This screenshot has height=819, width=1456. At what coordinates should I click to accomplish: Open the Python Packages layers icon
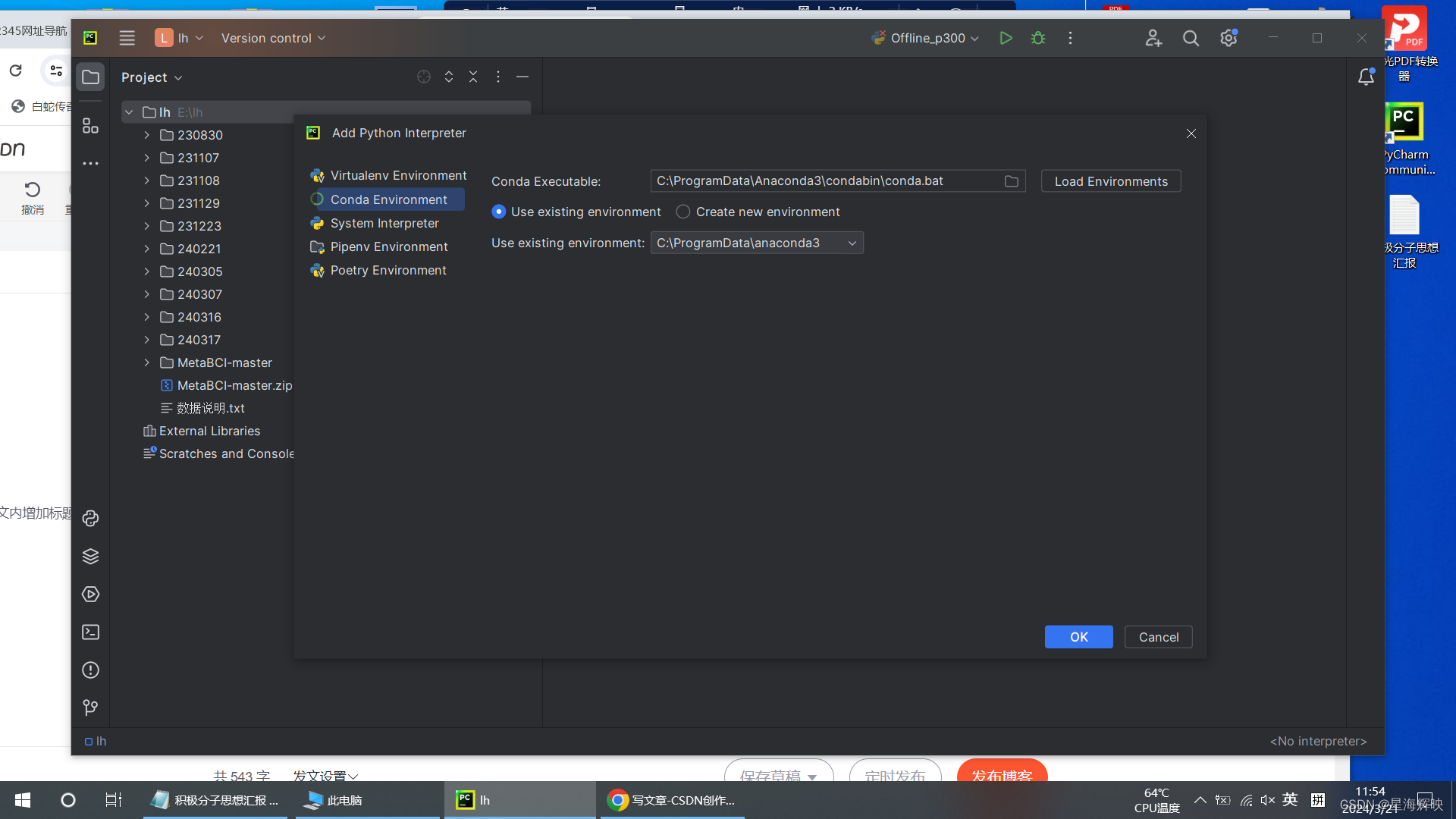(x=90, y=557)
